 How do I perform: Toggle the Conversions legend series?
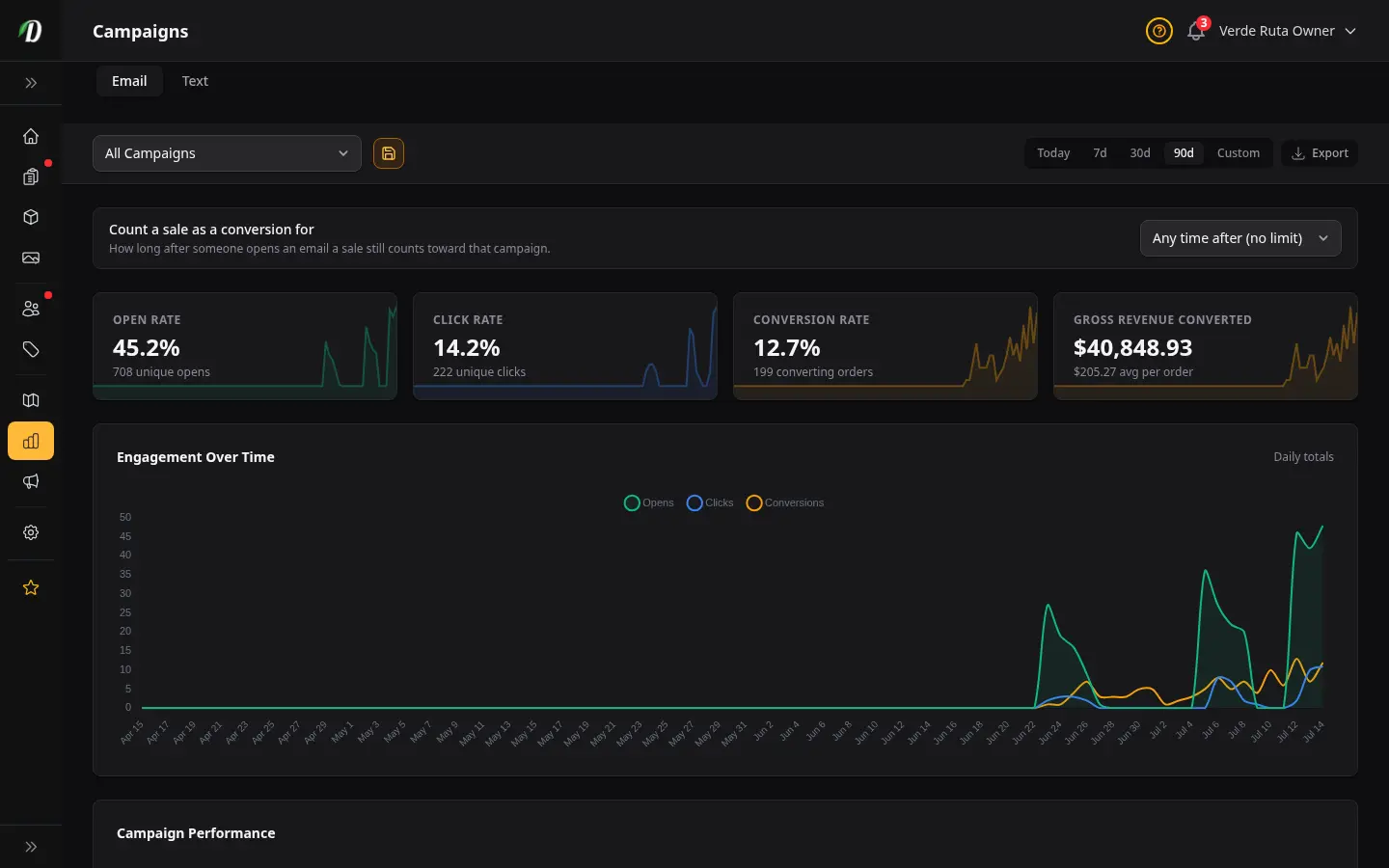pos(785,502)
